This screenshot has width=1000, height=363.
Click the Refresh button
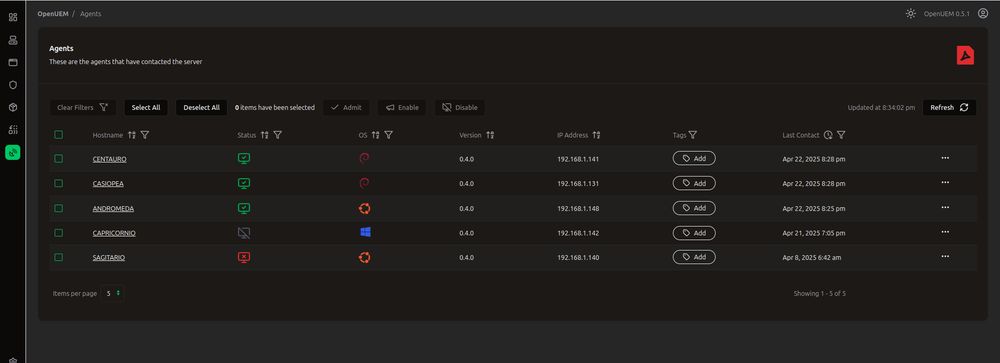(x=949, y=108)
